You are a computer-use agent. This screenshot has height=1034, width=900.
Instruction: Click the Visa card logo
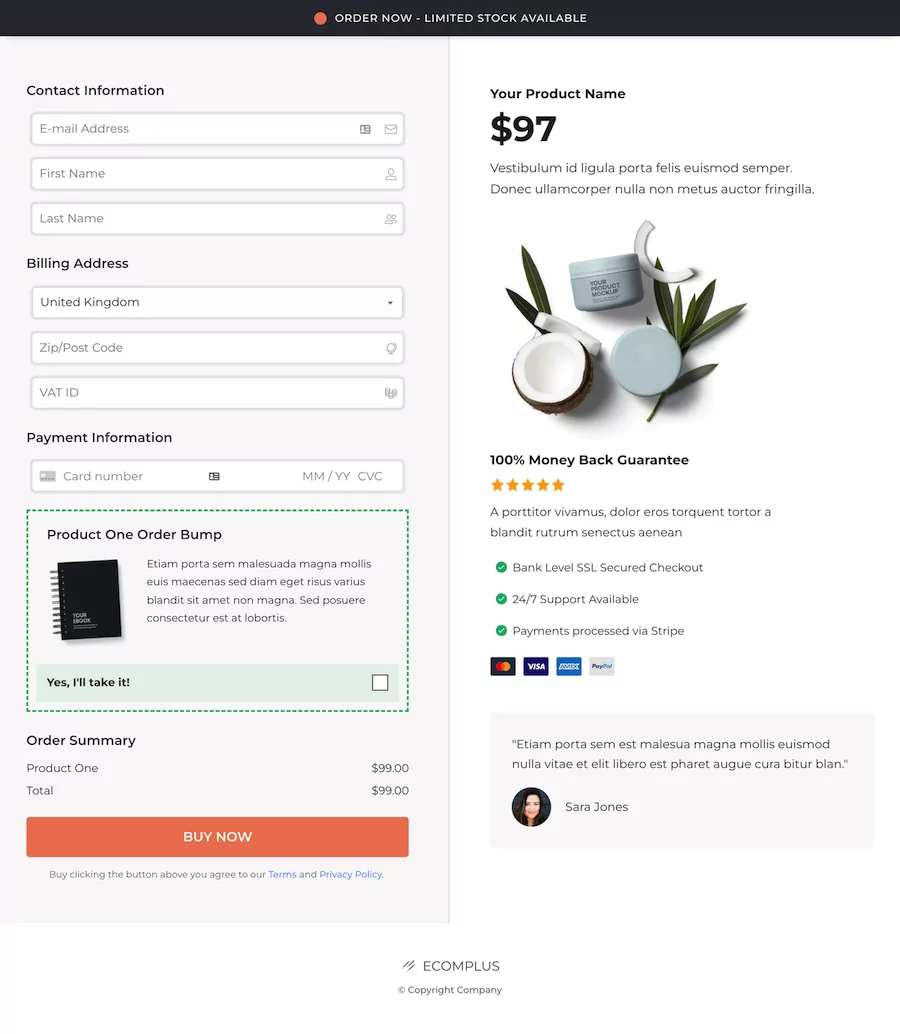(x=536, y=666)
